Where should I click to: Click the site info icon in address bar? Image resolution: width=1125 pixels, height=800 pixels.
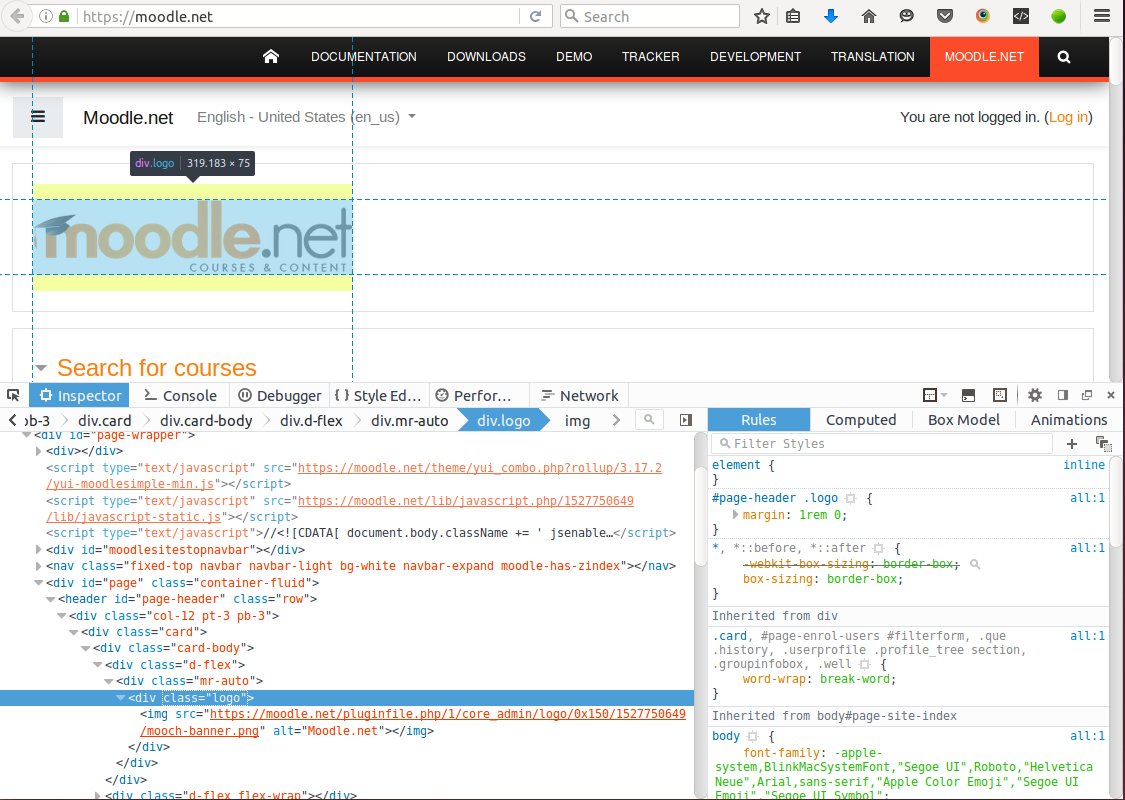[46, 17]
